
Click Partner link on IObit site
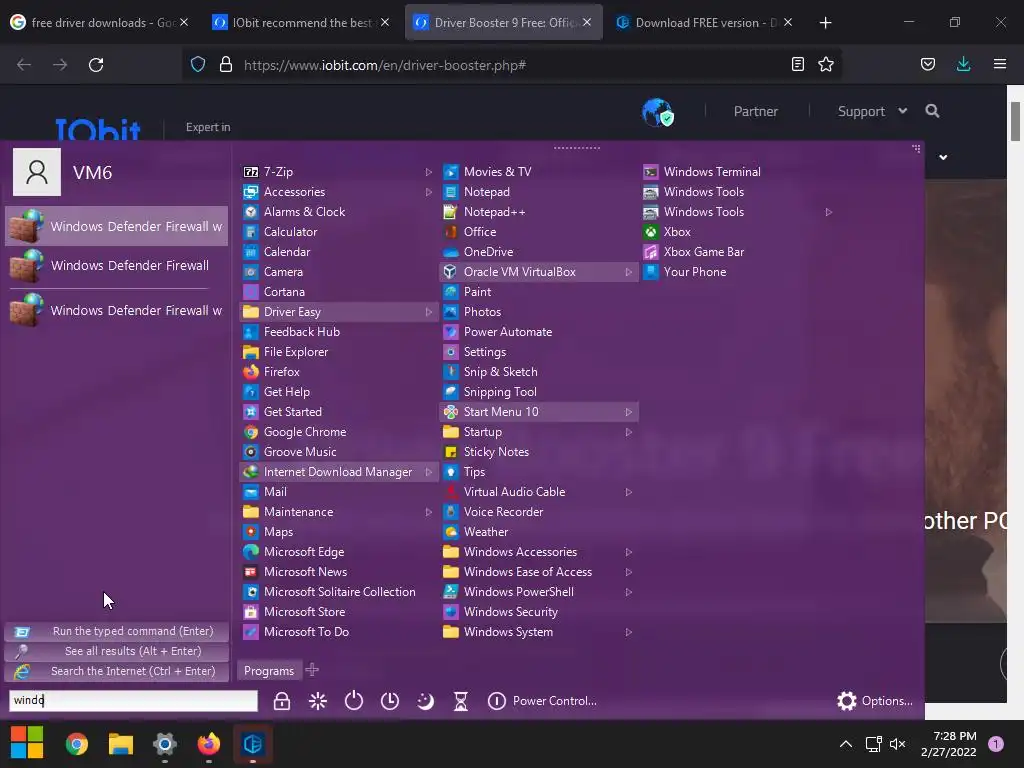pos(756,111)
